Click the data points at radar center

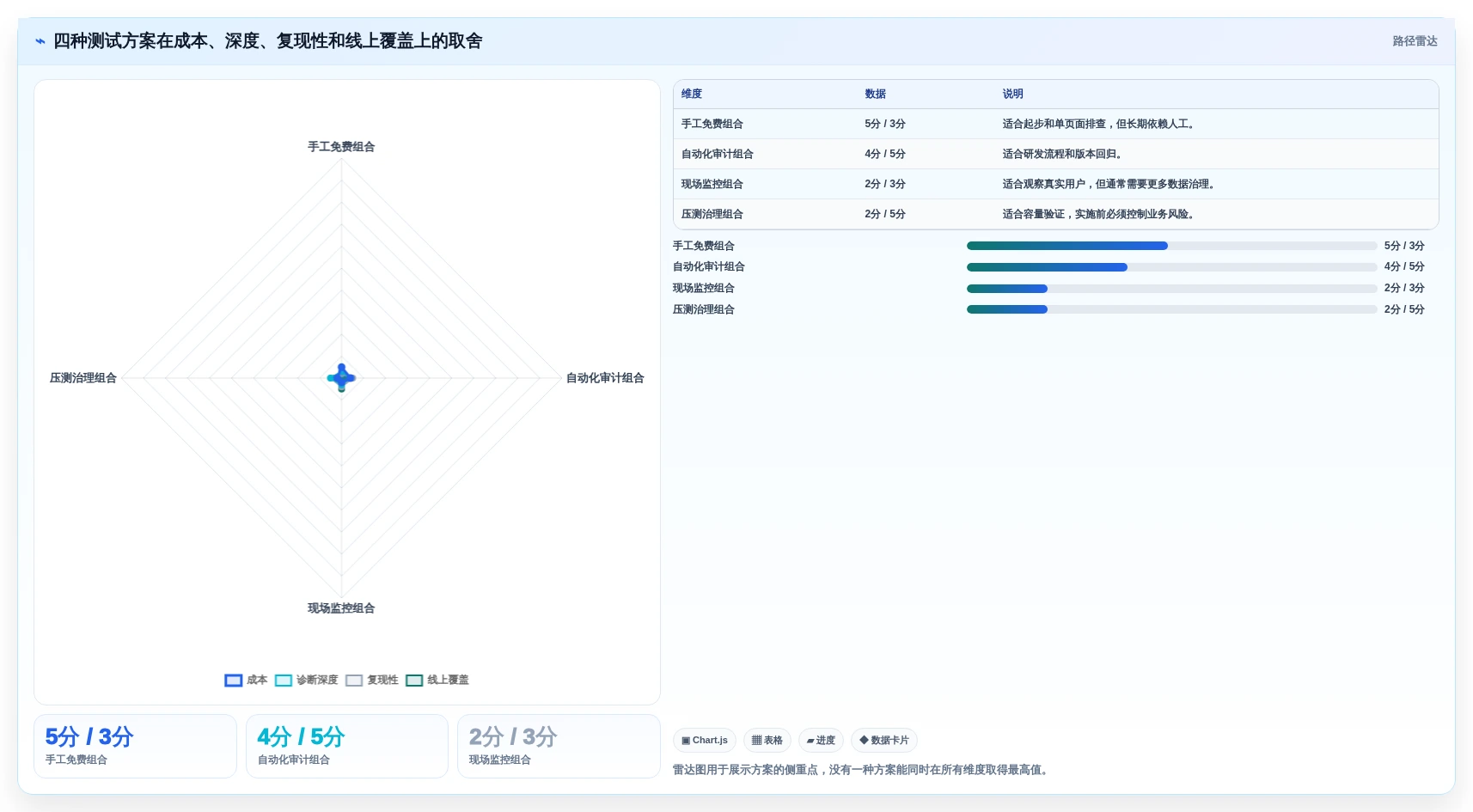pos(341,378)
